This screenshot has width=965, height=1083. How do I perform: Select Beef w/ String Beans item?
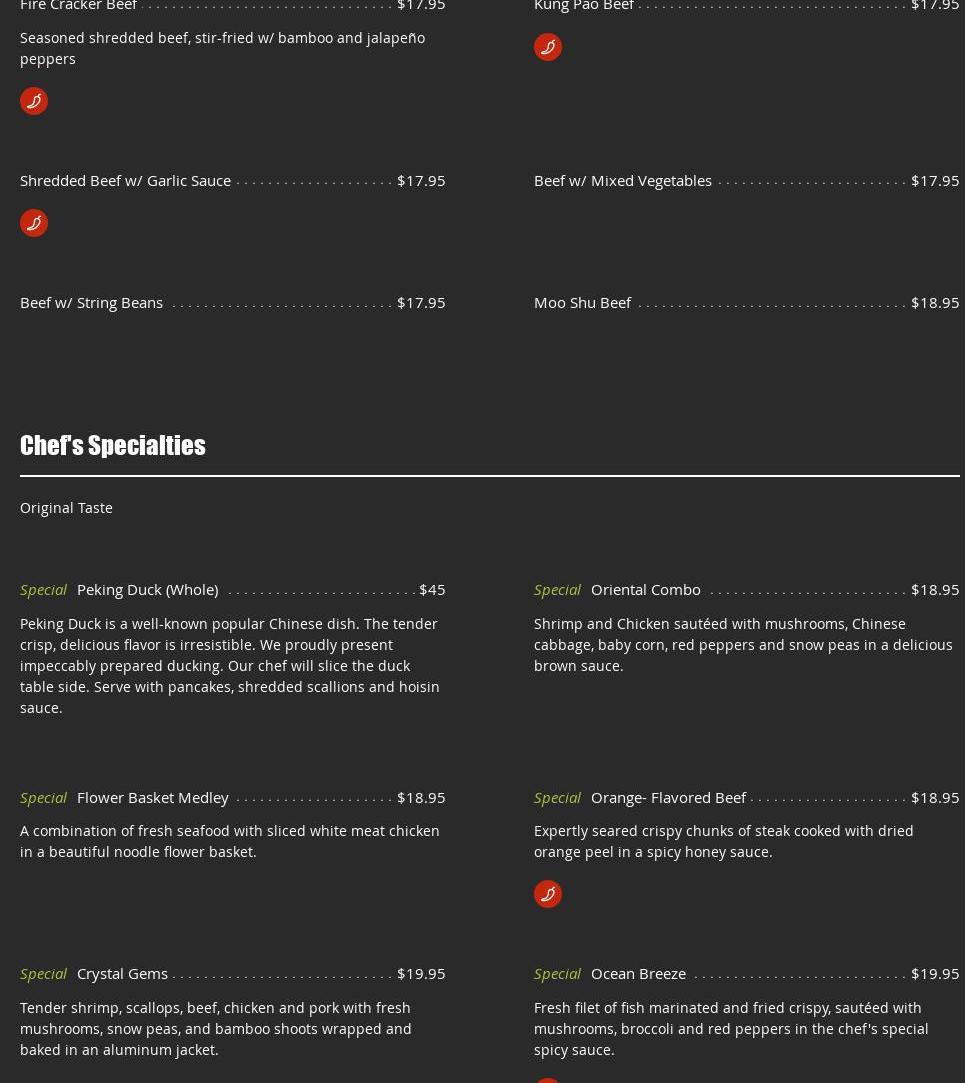pyautogui.click(x=91, y=303)
